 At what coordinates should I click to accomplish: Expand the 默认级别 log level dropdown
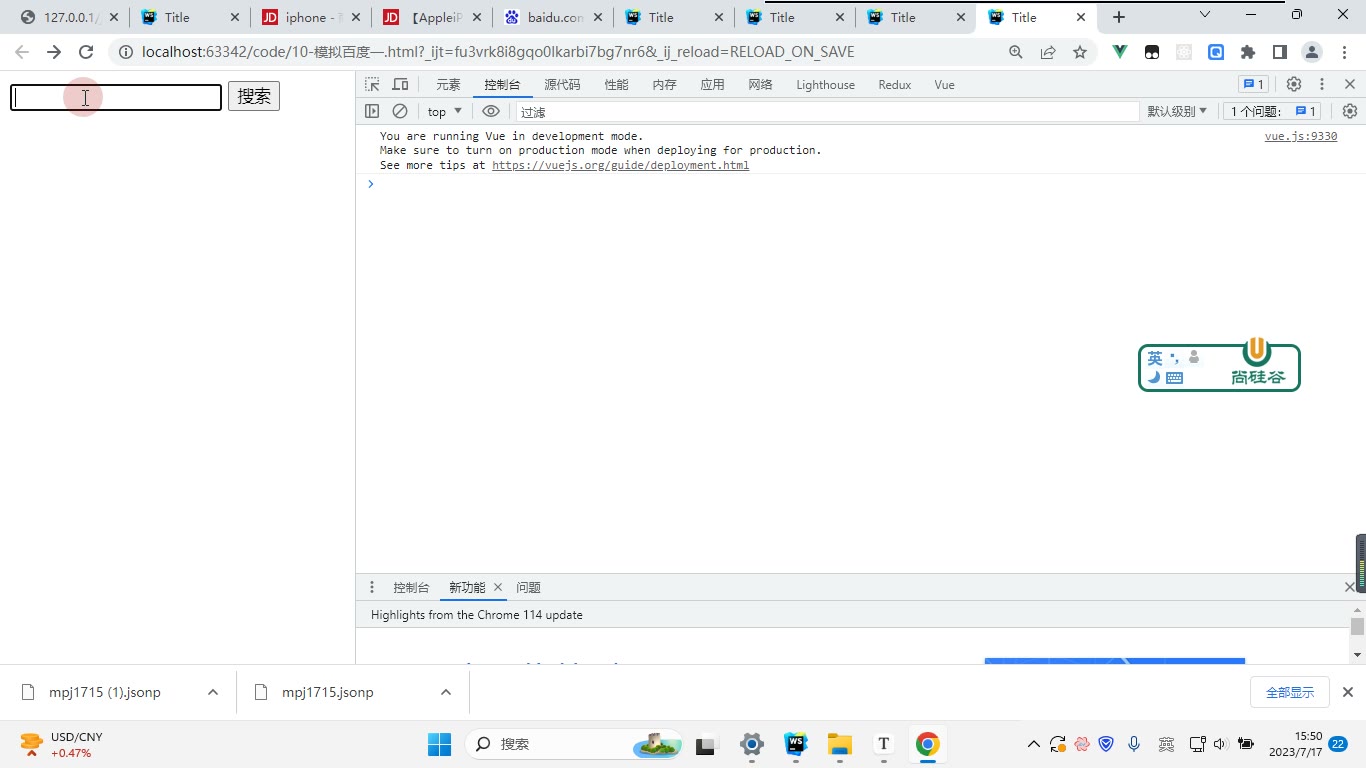(x=1177, y=112)
